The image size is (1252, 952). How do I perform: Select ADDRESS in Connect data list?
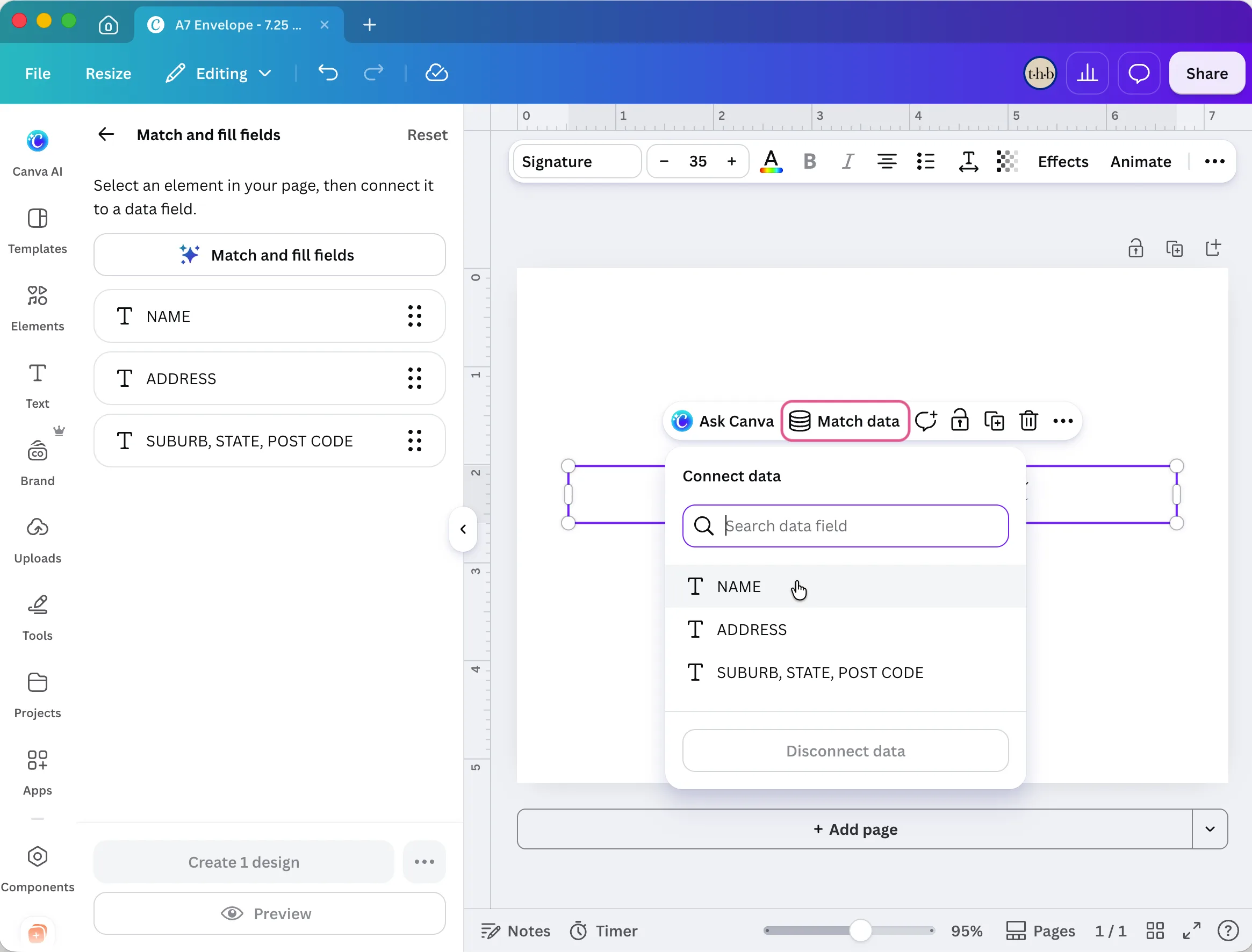point(845,630)
